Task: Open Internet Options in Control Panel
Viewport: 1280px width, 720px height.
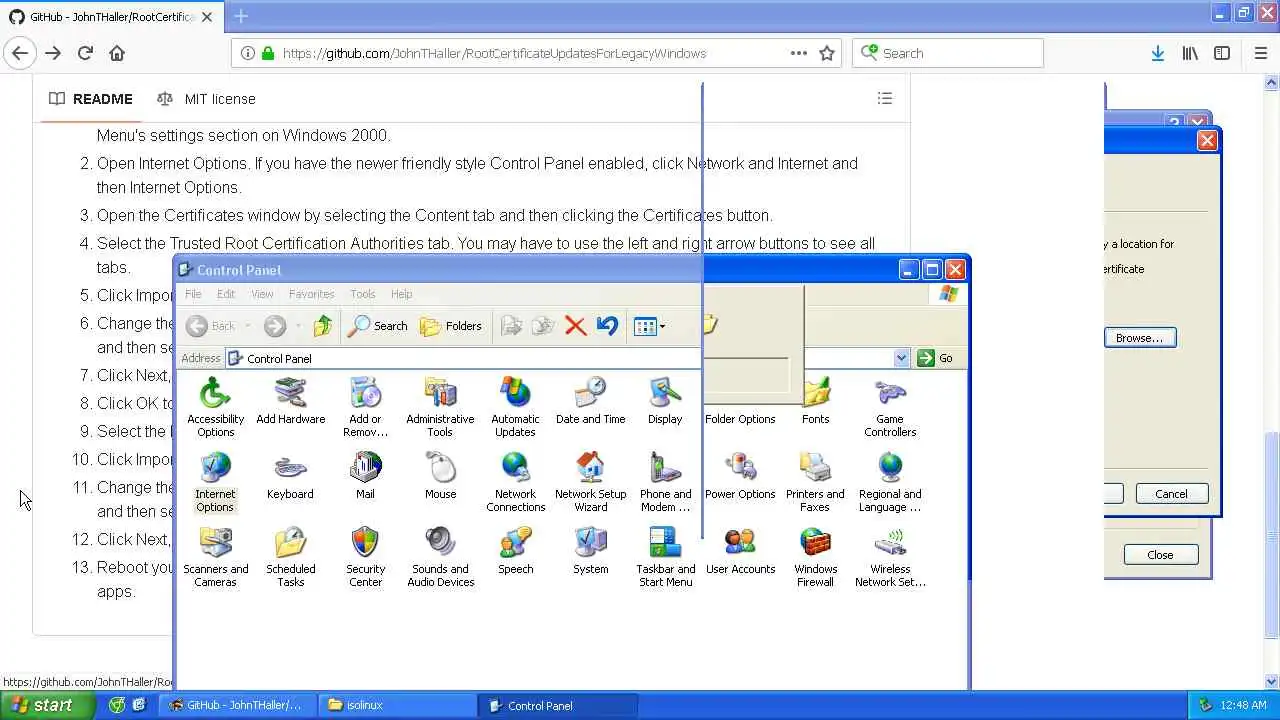Action: click(215, 482)
